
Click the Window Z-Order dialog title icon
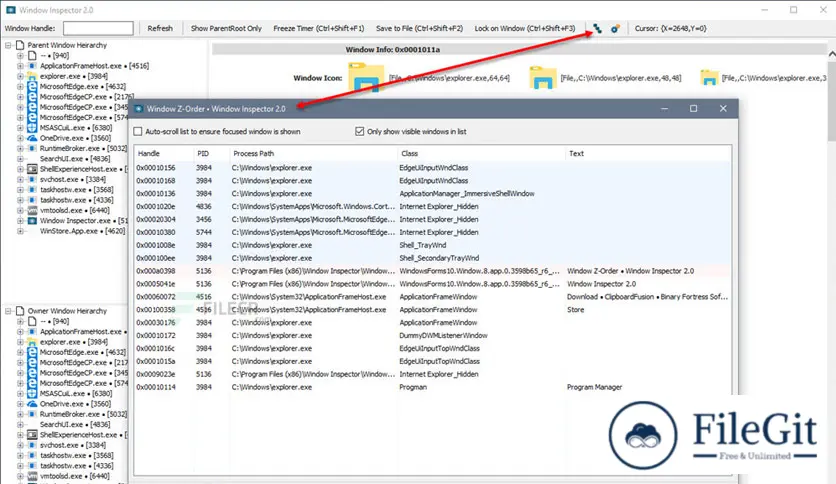point(139,109)
